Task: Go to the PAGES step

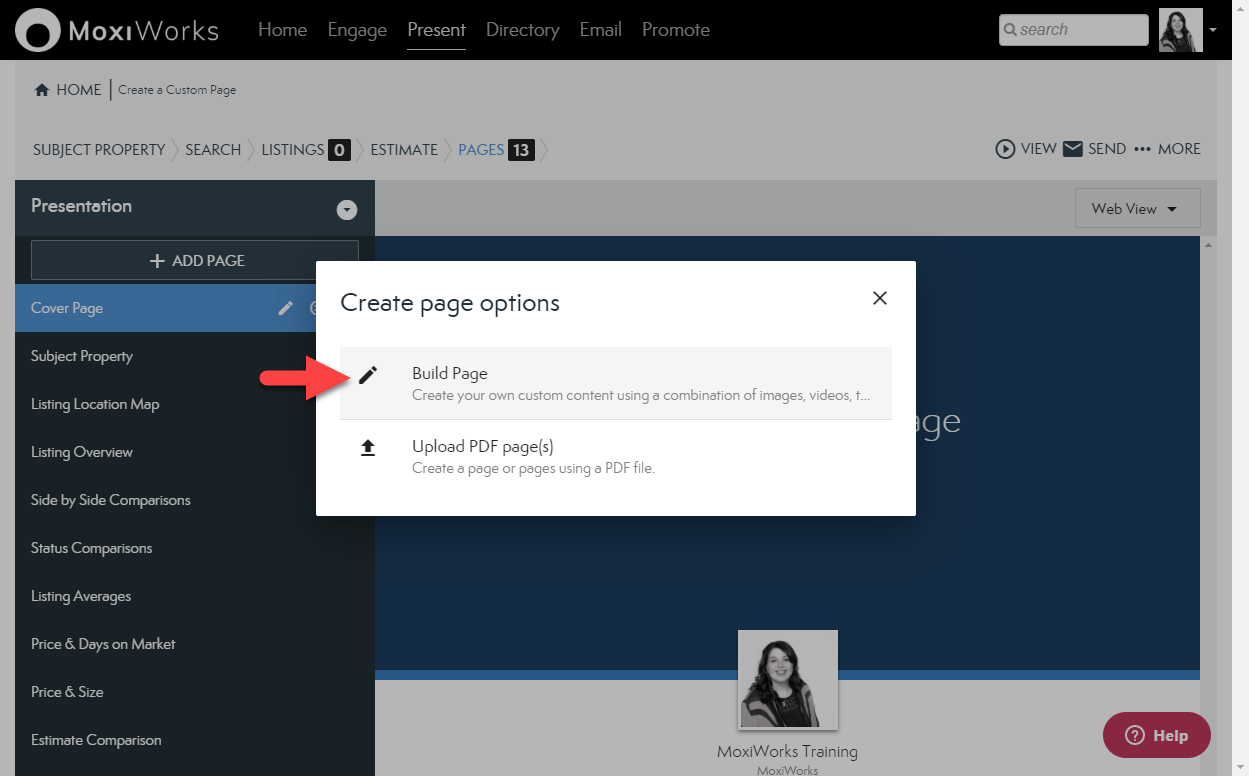Action: [x=496, y=149]
